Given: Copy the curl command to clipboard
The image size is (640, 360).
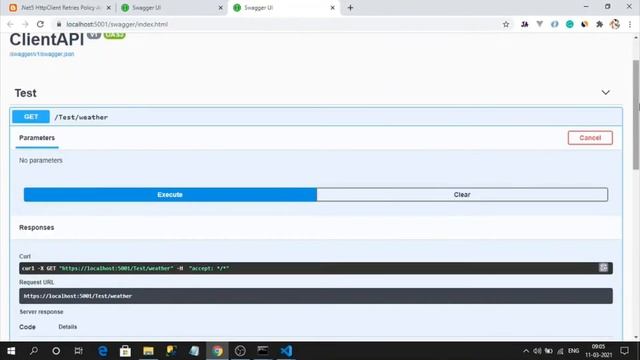Looking at the screenshot, I should 603,268.
